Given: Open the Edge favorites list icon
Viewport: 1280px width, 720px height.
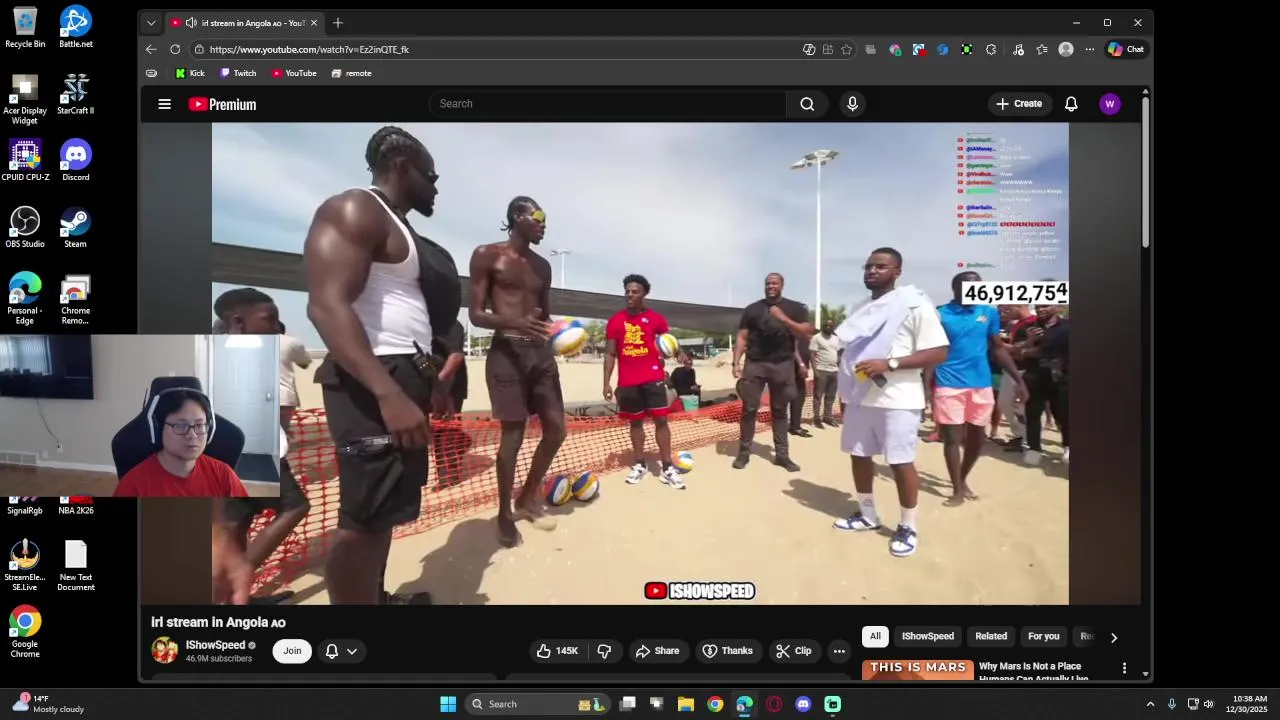Looking at the screenshot, I should coord(1042,49).
